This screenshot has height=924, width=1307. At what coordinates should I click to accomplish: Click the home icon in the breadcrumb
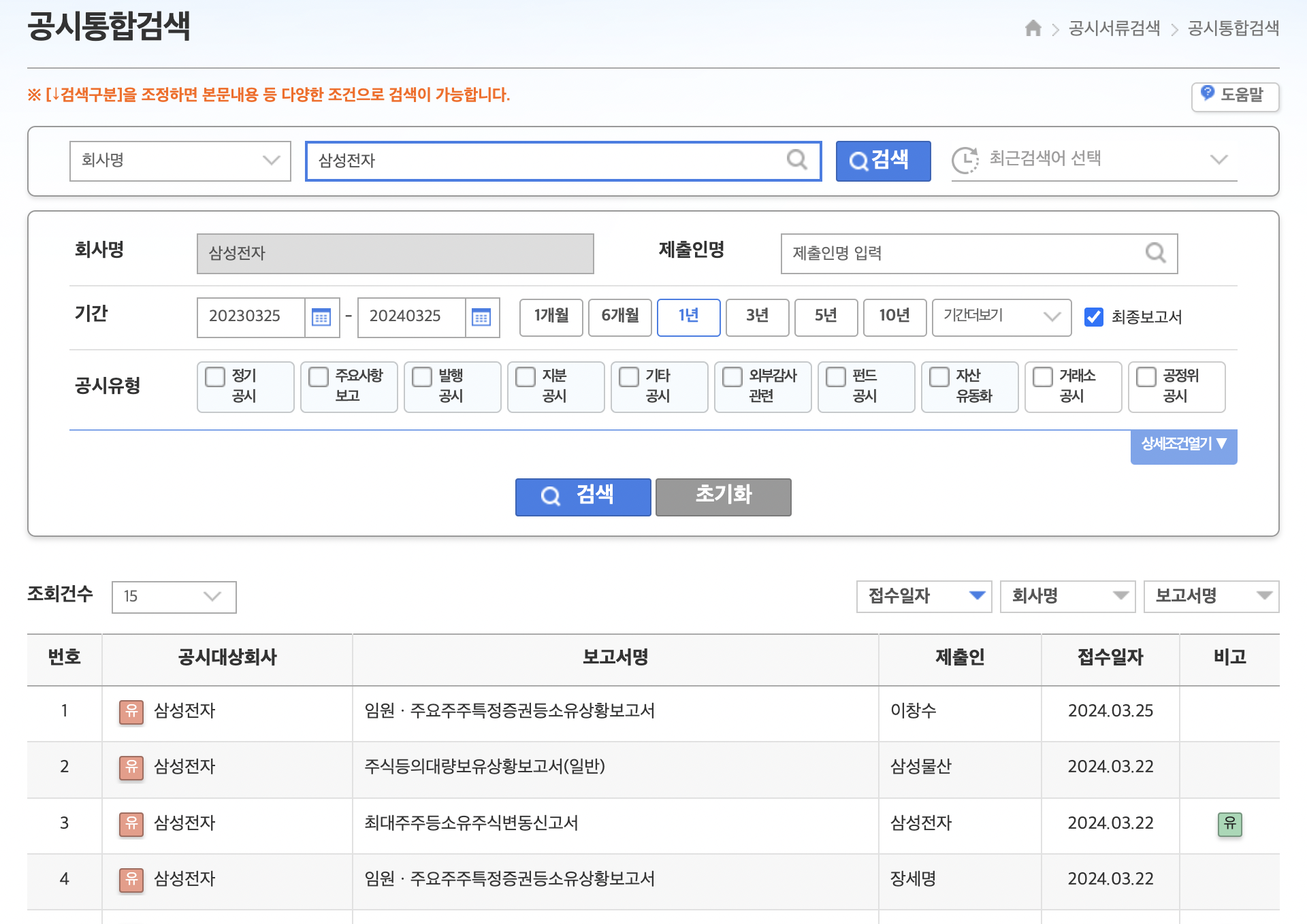[1033, 28]
